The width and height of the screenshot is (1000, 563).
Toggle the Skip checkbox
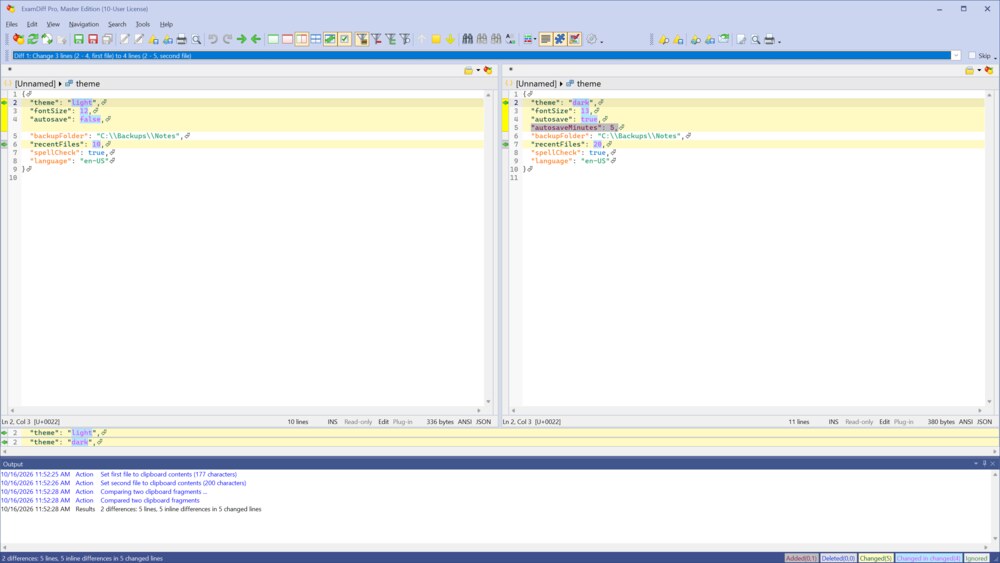[x=972, y=55]
